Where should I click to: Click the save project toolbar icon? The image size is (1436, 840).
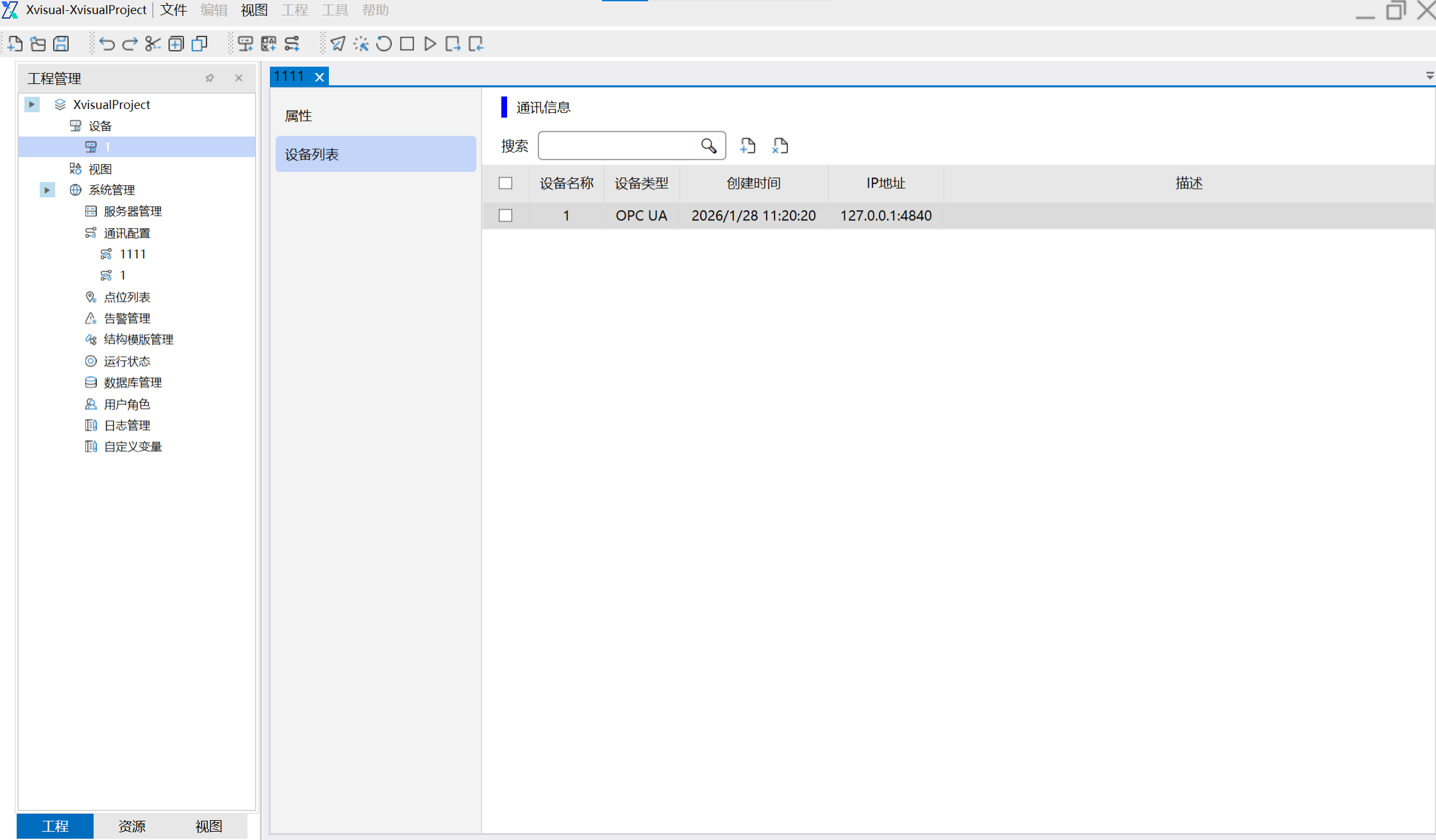pyautogui.click(x=61, y=44)
